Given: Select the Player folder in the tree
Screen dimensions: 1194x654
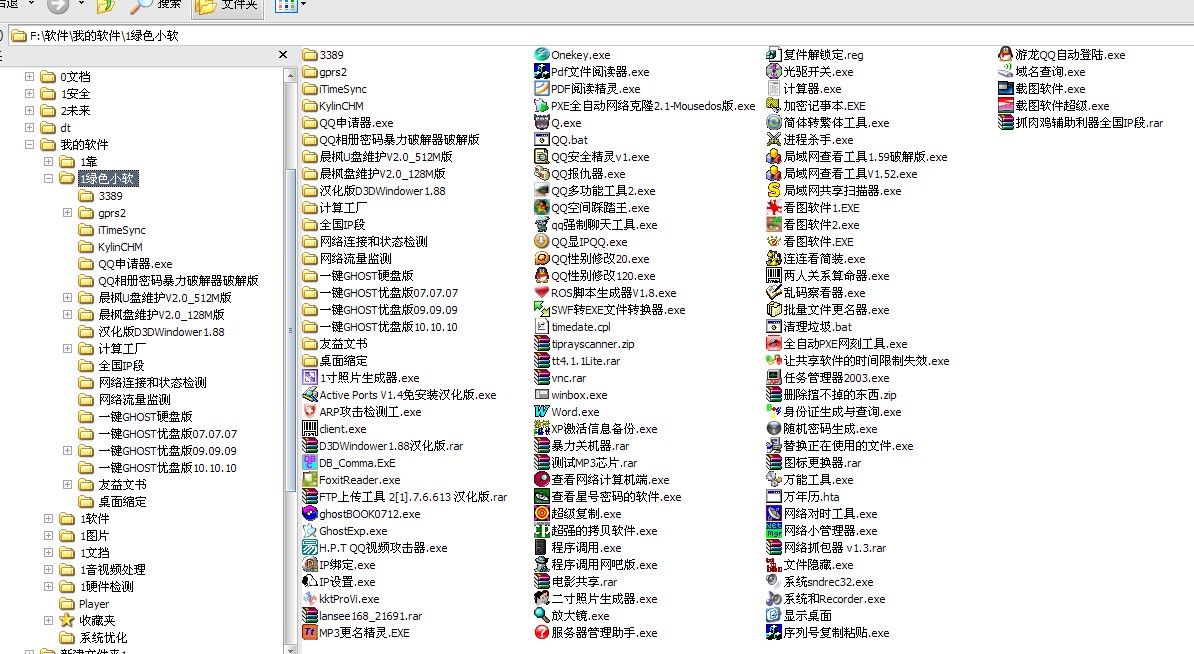Looking at the screenshot, I should click(94, 604).
